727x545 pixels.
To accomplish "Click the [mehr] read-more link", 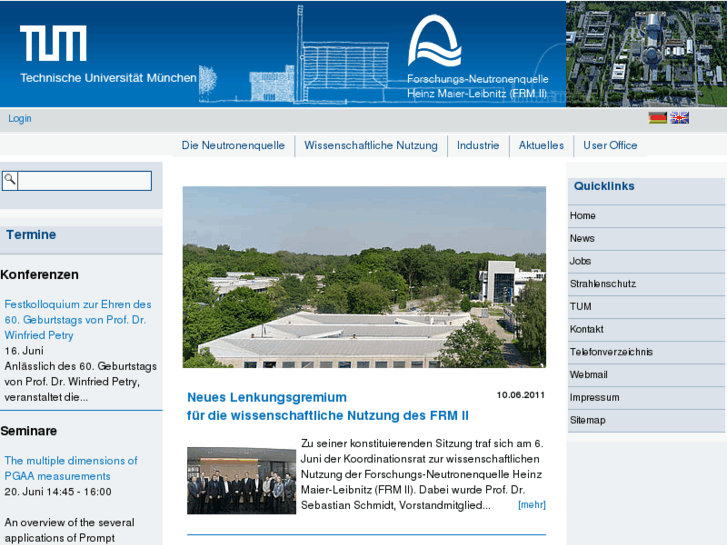I will pyautogui.click(x=532, y=505).
